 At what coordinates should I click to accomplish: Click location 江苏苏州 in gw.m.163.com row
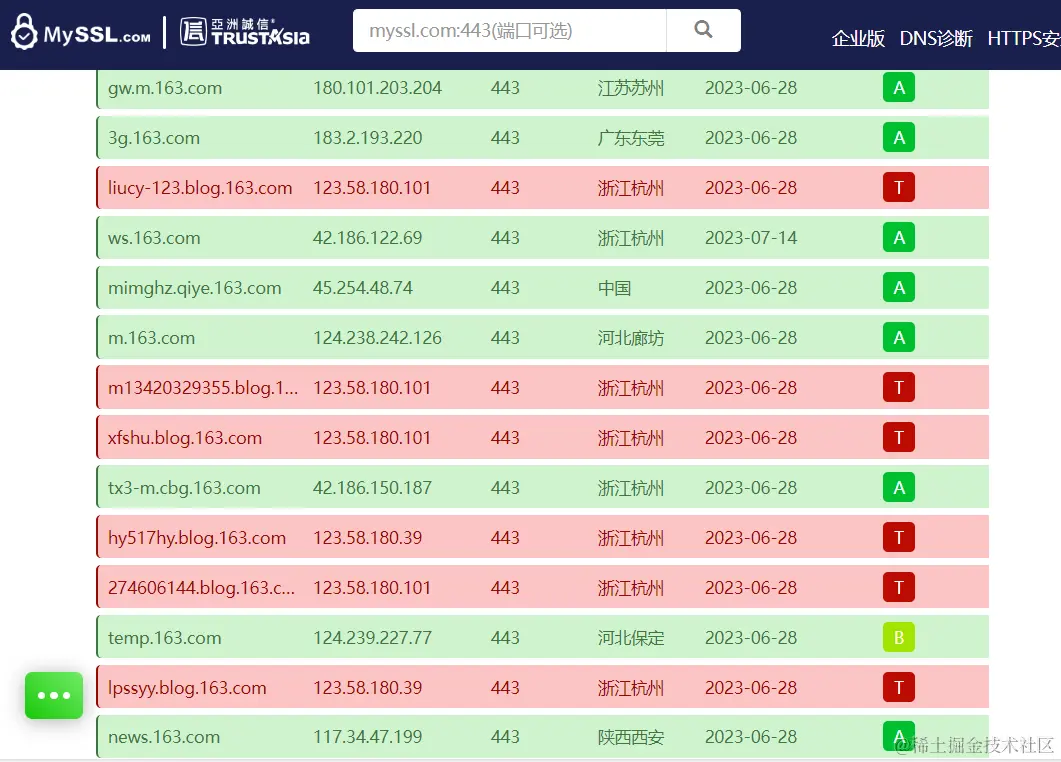[631, 88]
